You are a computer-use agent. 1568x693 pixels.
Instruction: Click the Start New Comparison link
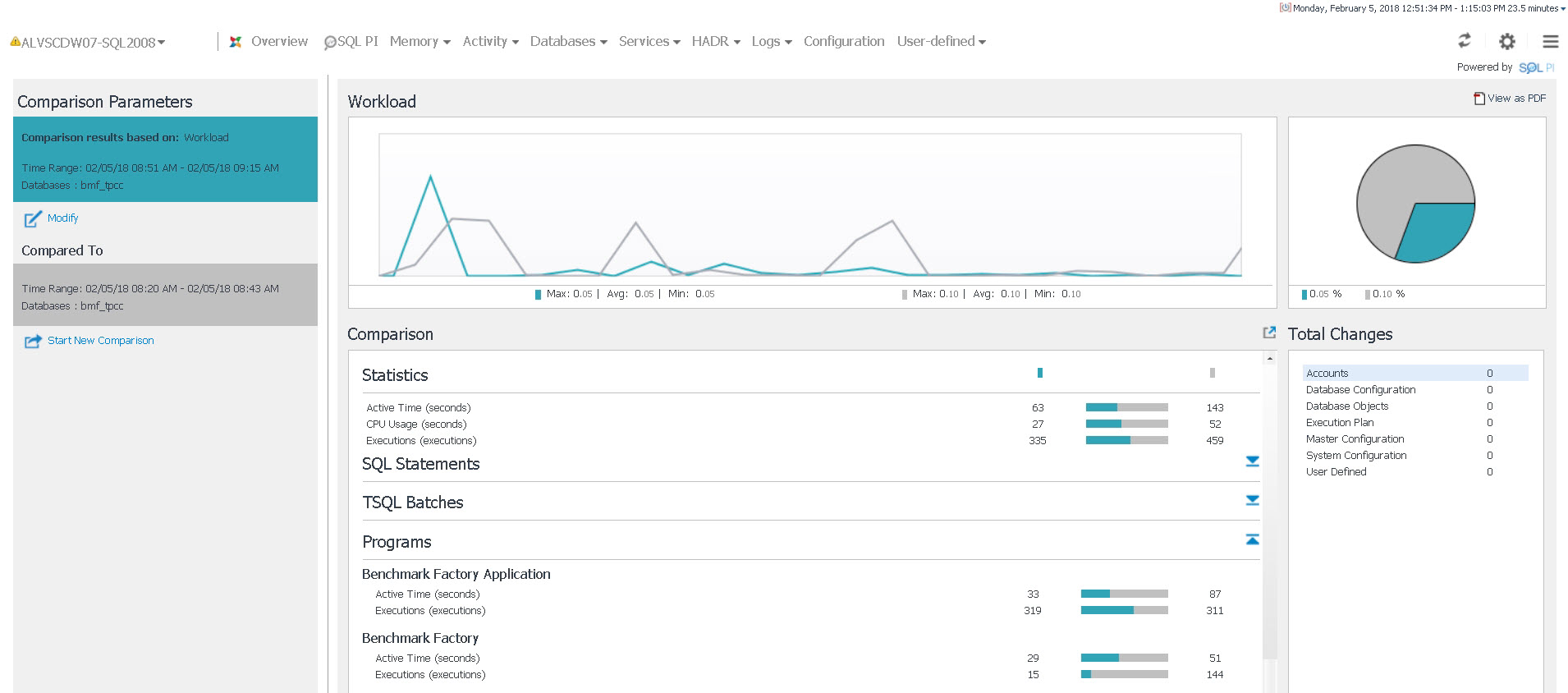click(x=100, y=341)
